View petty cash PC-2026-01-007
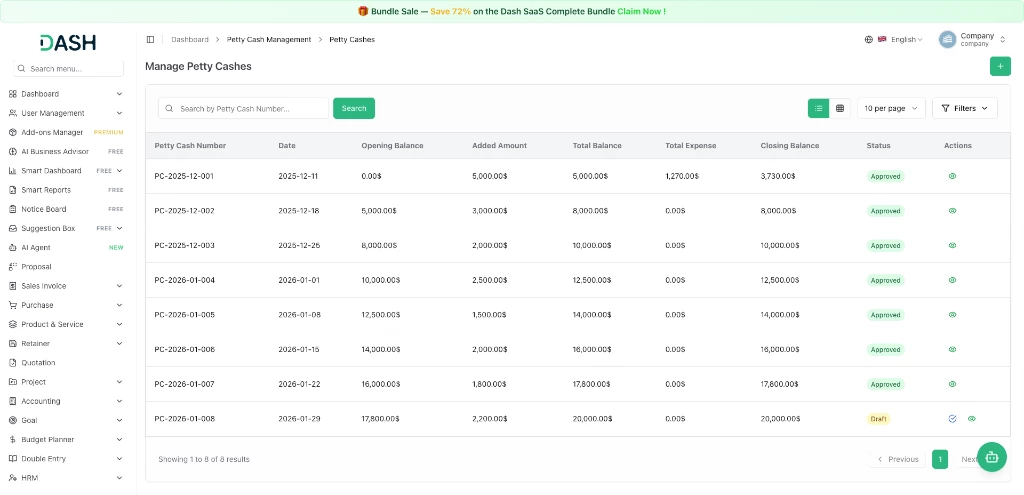 952,384
